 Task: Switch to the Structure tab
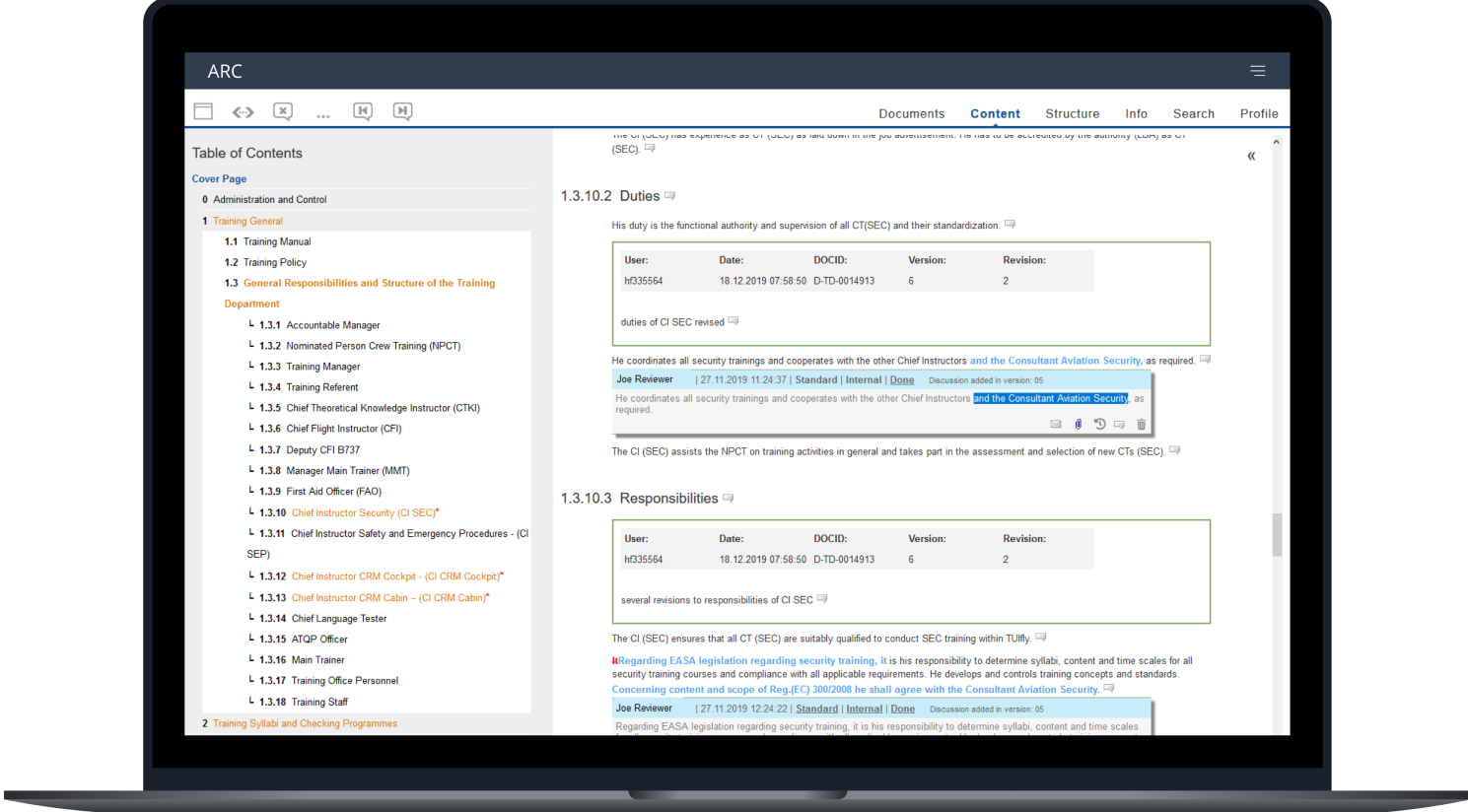coord(1073,113)
